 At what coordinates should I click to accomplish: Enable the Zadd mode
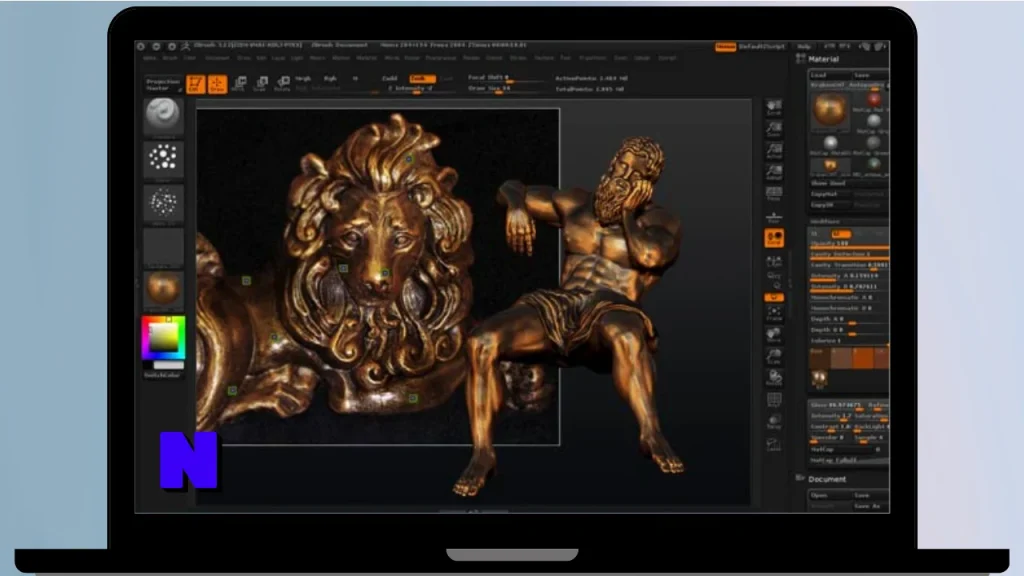390,78
